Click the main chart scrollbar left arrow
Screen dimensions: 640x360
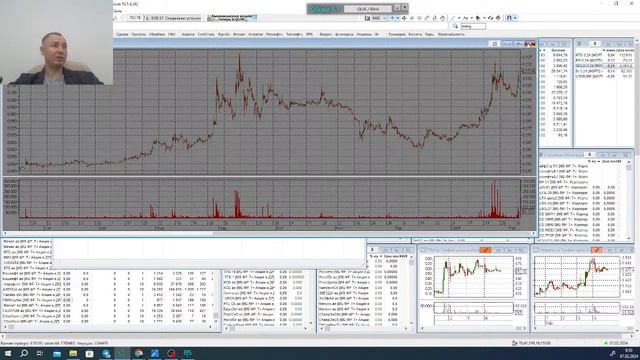click(x=5, y=233)
